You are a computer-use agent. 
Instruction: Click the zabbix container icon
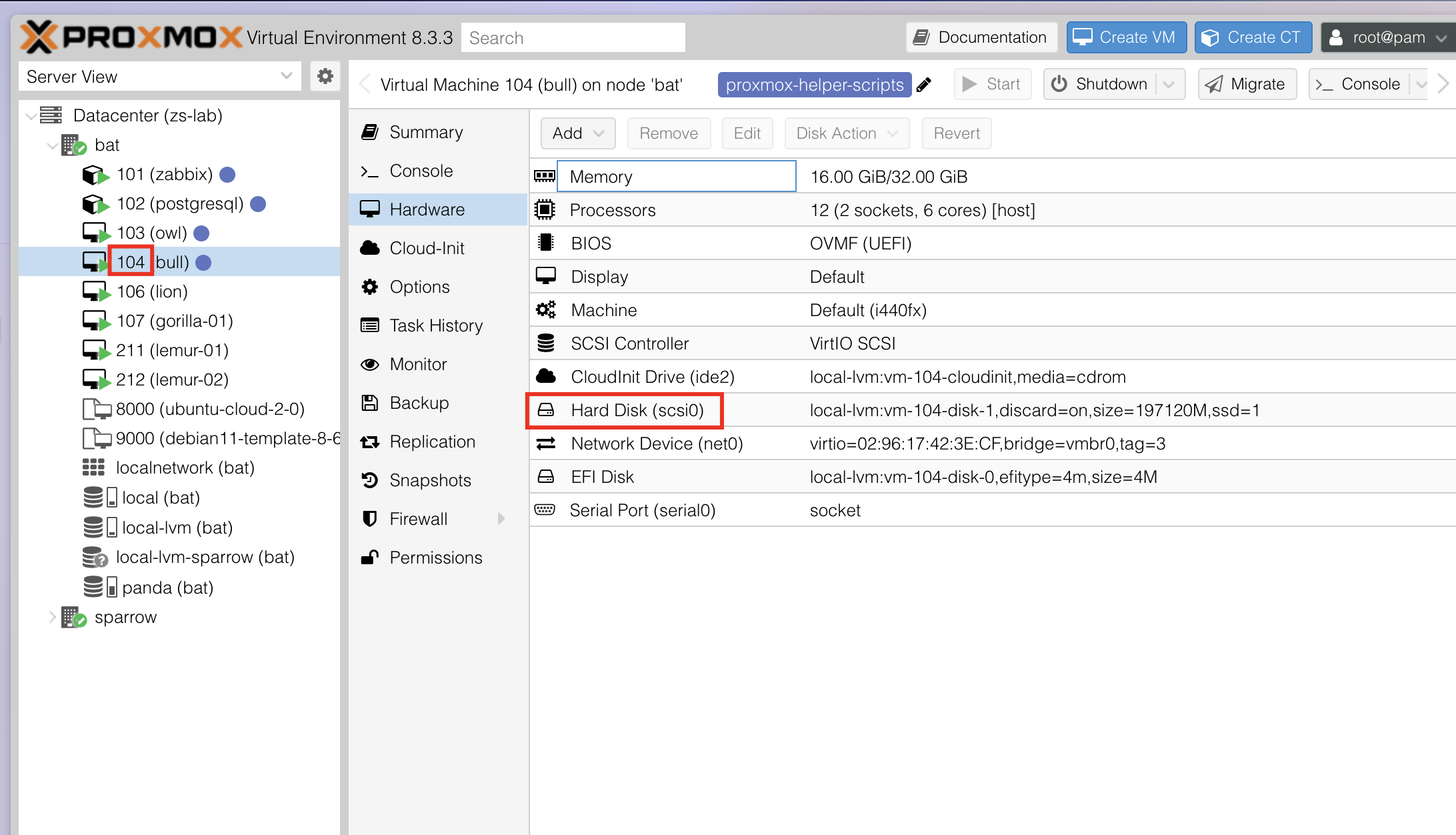(x=95, y=175)
